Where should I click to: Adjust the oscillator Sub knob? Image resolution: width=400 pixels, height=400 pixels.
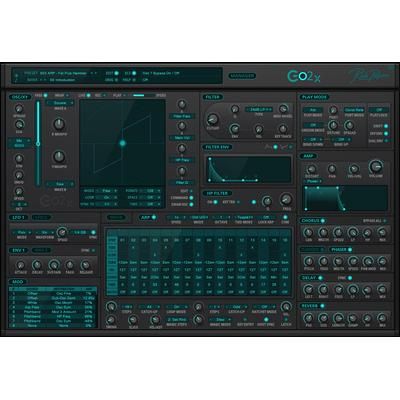[19, 125]
